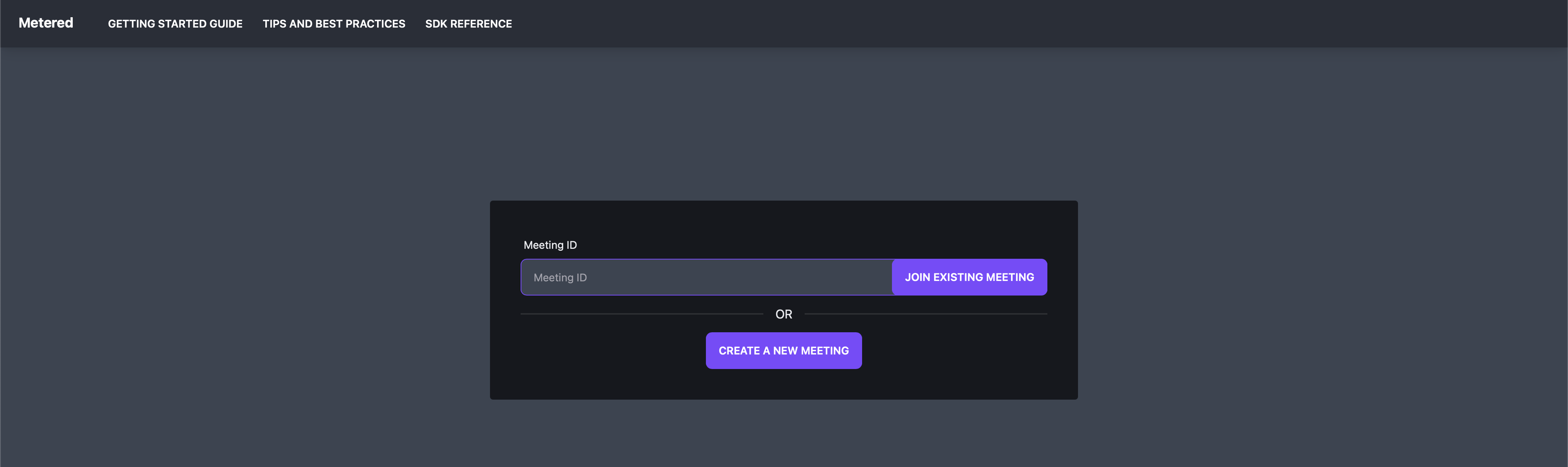The height and width of the screenshot is (467, 1568).
Task: Click the horizontal line left of OR
Action: 642,314
